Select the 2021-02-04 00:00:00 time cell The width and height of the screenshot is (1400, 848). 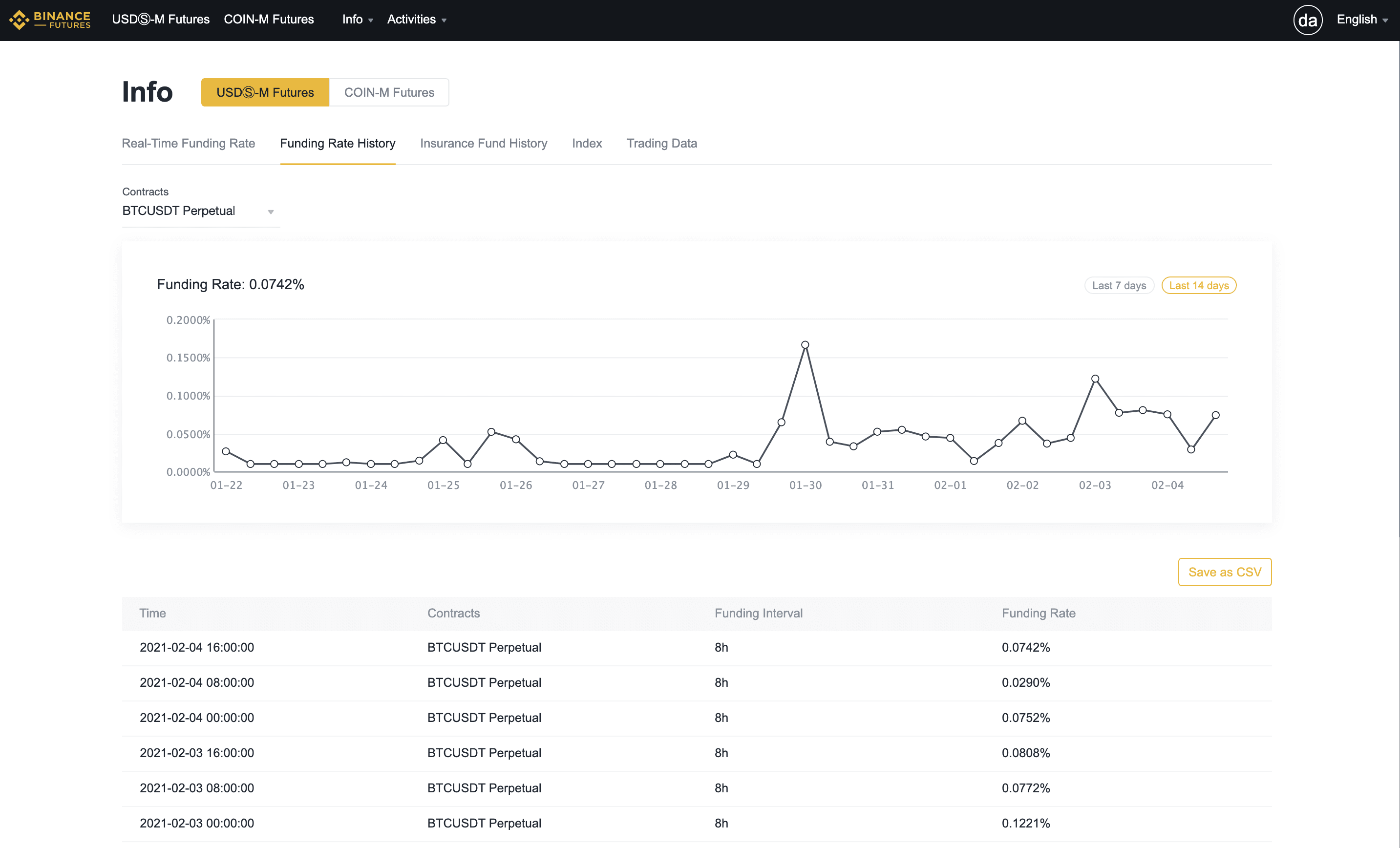196,718
